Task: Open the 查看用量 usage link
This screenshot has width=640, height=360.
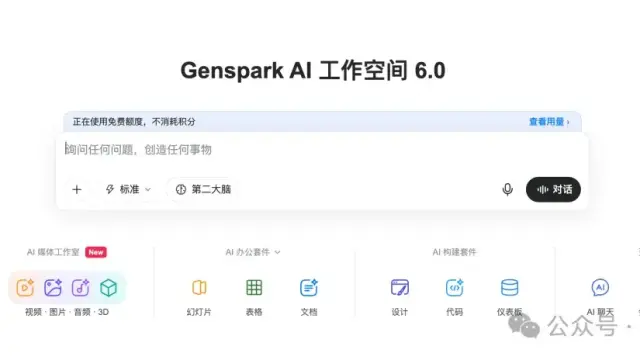Action: point(549,122)
